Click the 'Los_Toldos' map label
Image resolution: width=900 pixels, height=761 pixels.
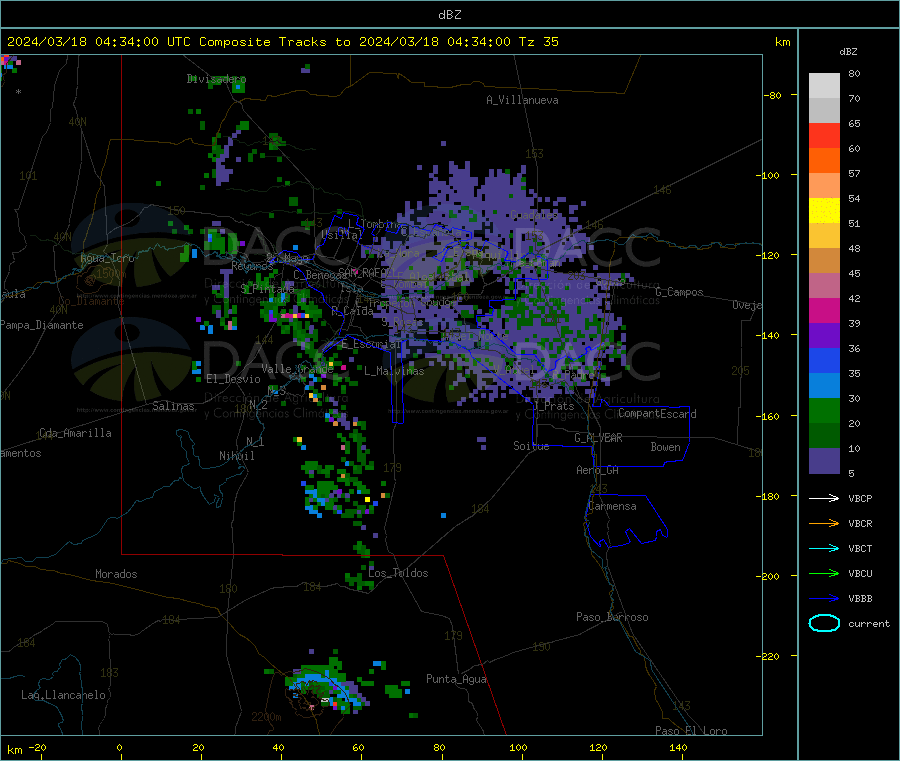398,573
